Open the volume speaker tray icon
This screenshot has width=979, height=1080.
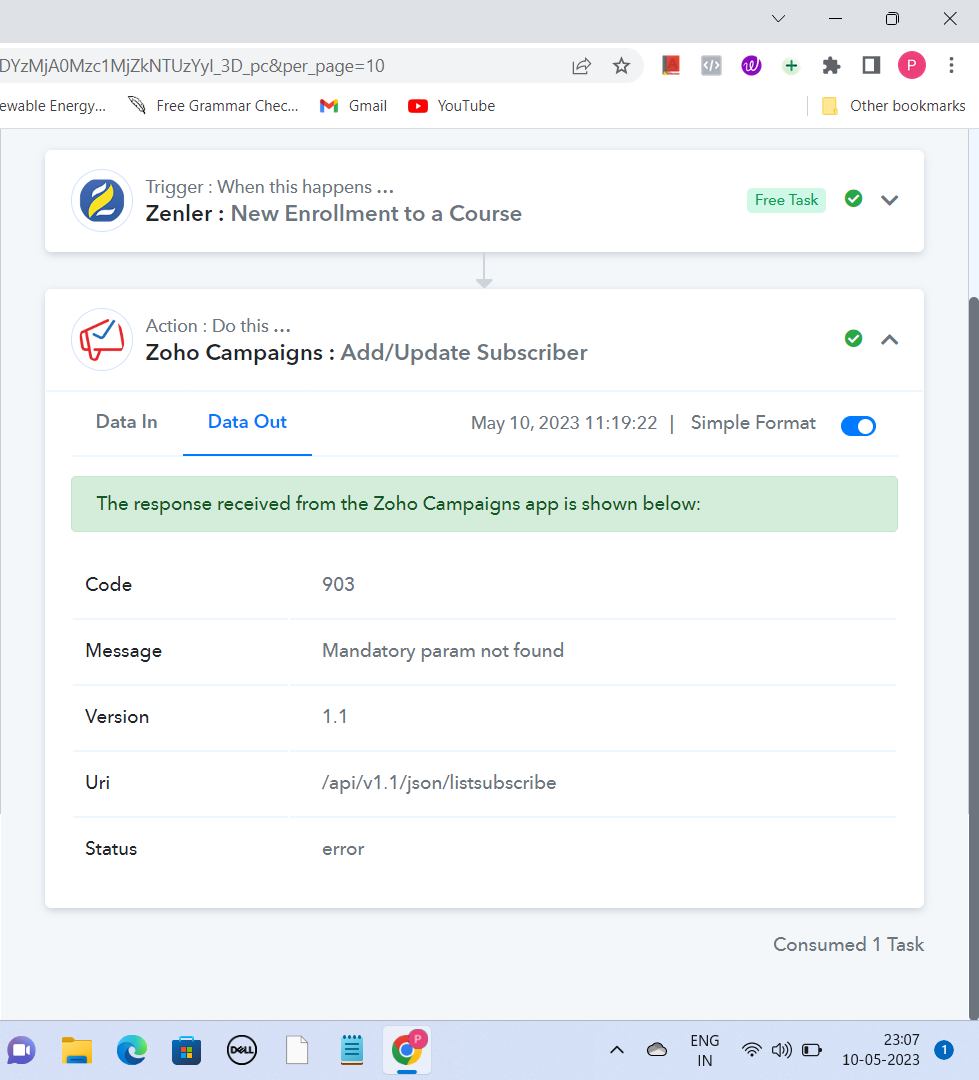click(x=781, y=1050)
